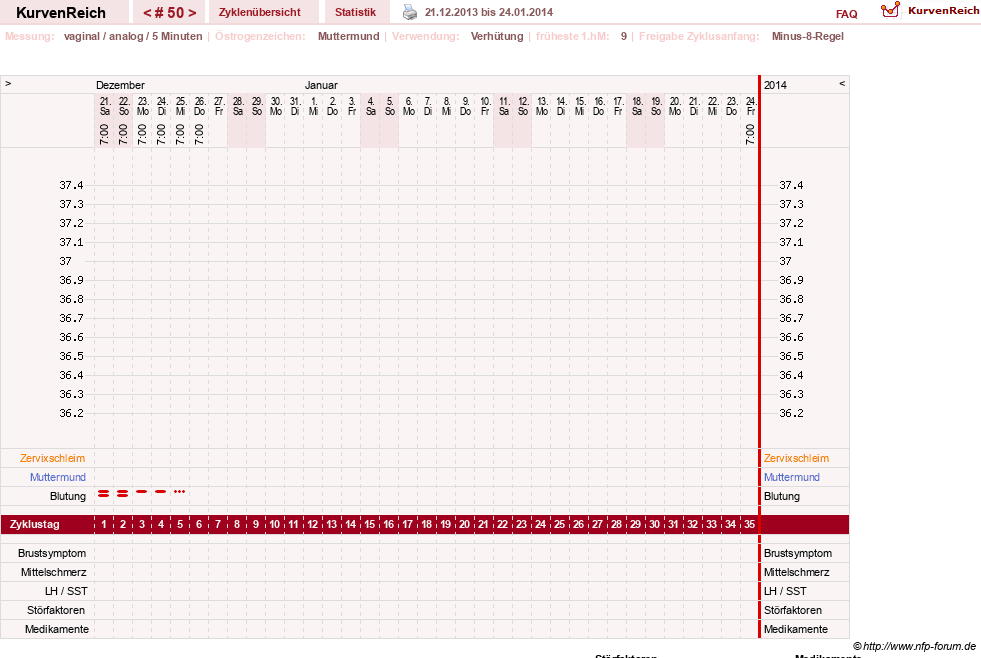Click the 'Muttermund' Östrogenzeichen value in header

click(348, 36)
